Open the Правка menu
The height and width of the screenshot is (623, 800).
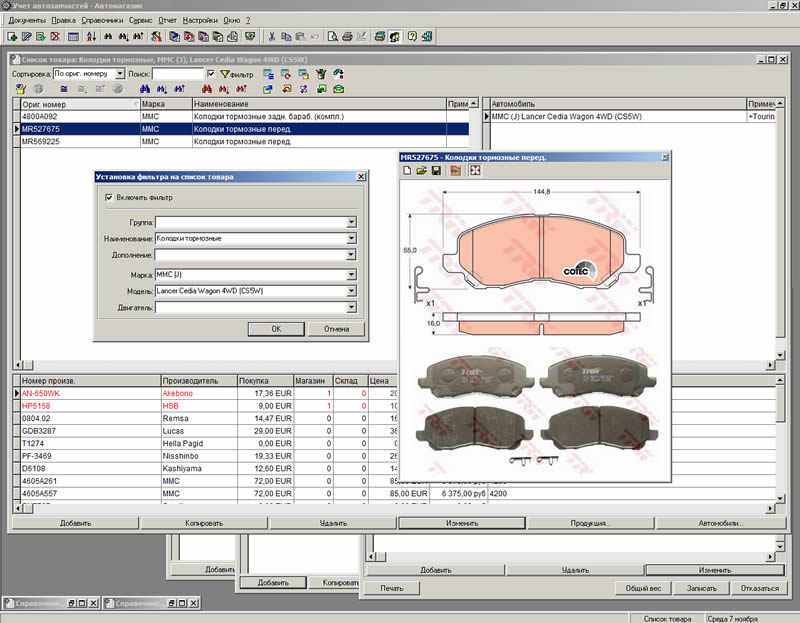tap(63, 20)
